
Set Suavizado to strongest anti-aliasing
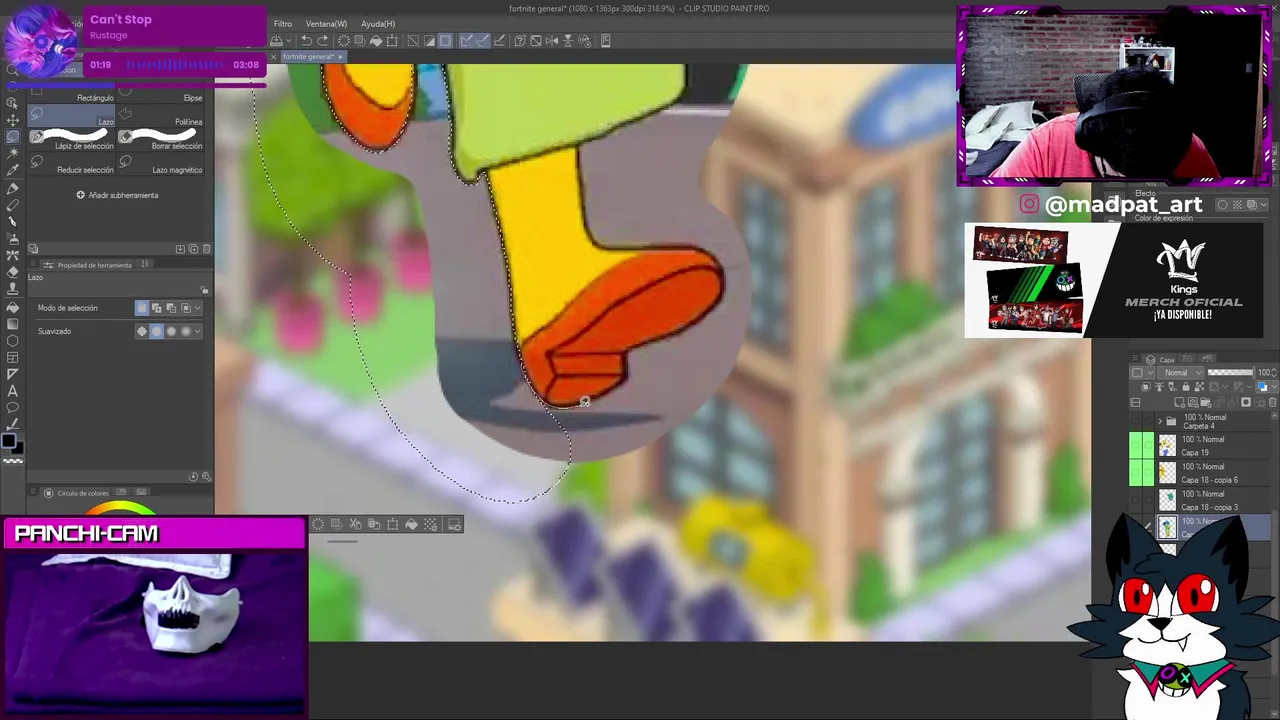point(186,331)
